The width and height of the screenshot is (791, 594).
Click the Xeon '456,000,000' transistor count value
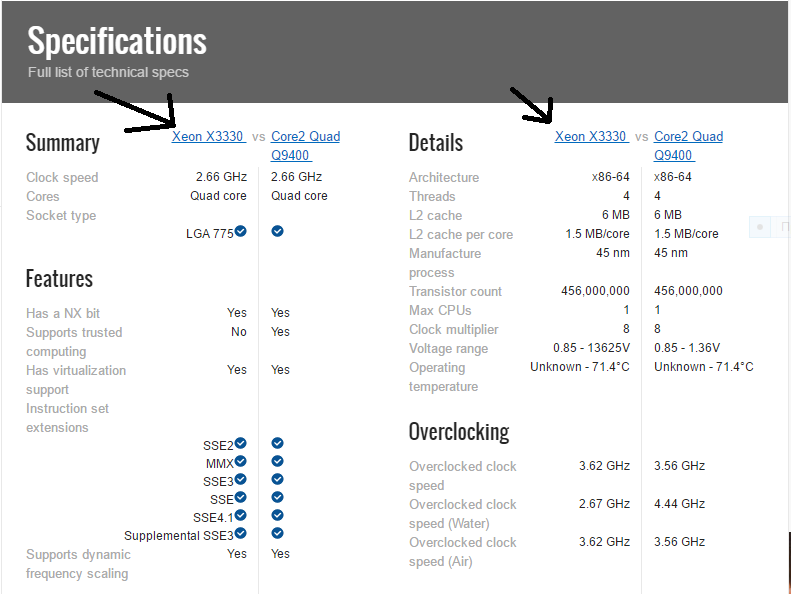click(595, 291)
